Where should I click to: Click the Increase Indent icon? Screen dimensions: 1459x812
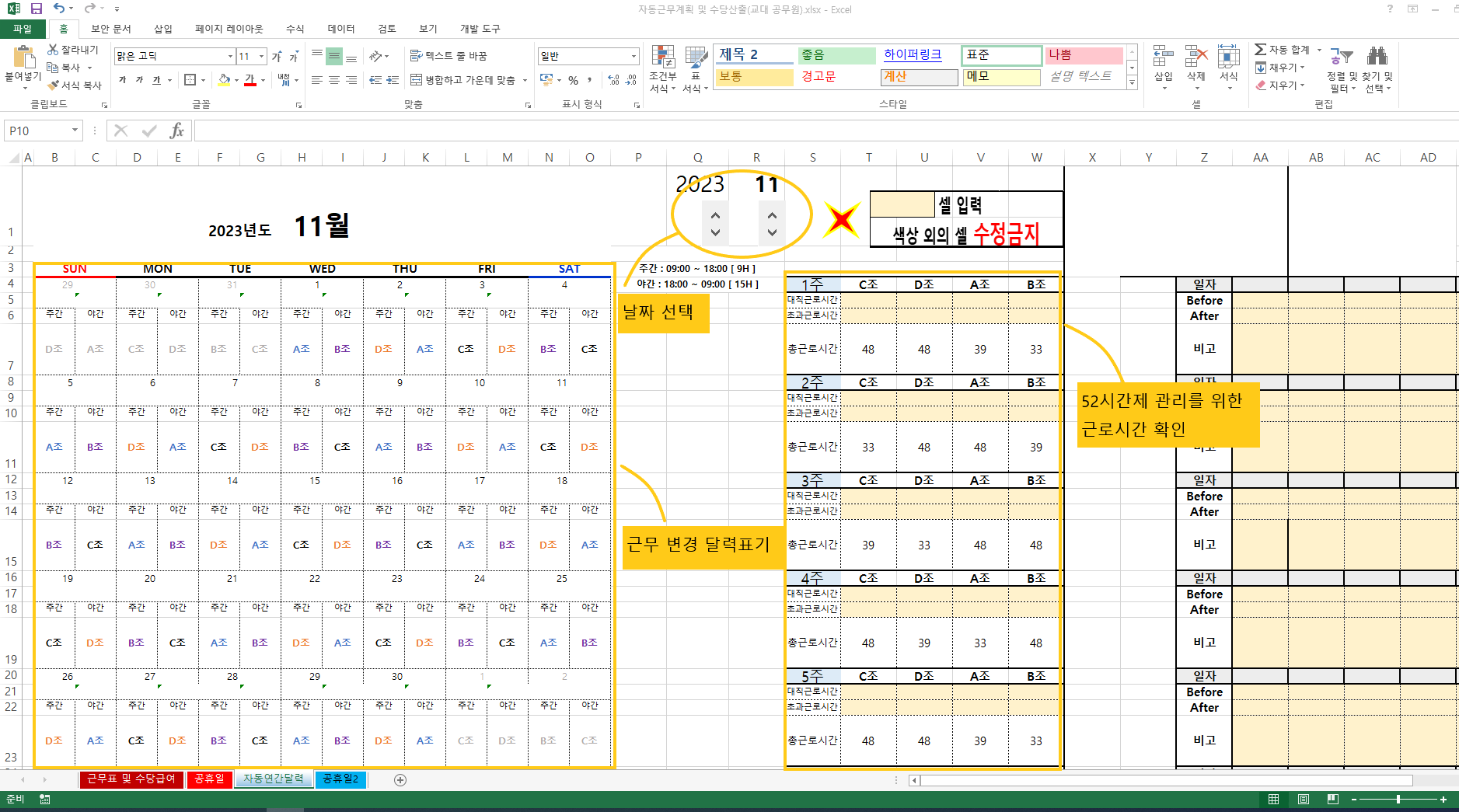click(393, 80)
